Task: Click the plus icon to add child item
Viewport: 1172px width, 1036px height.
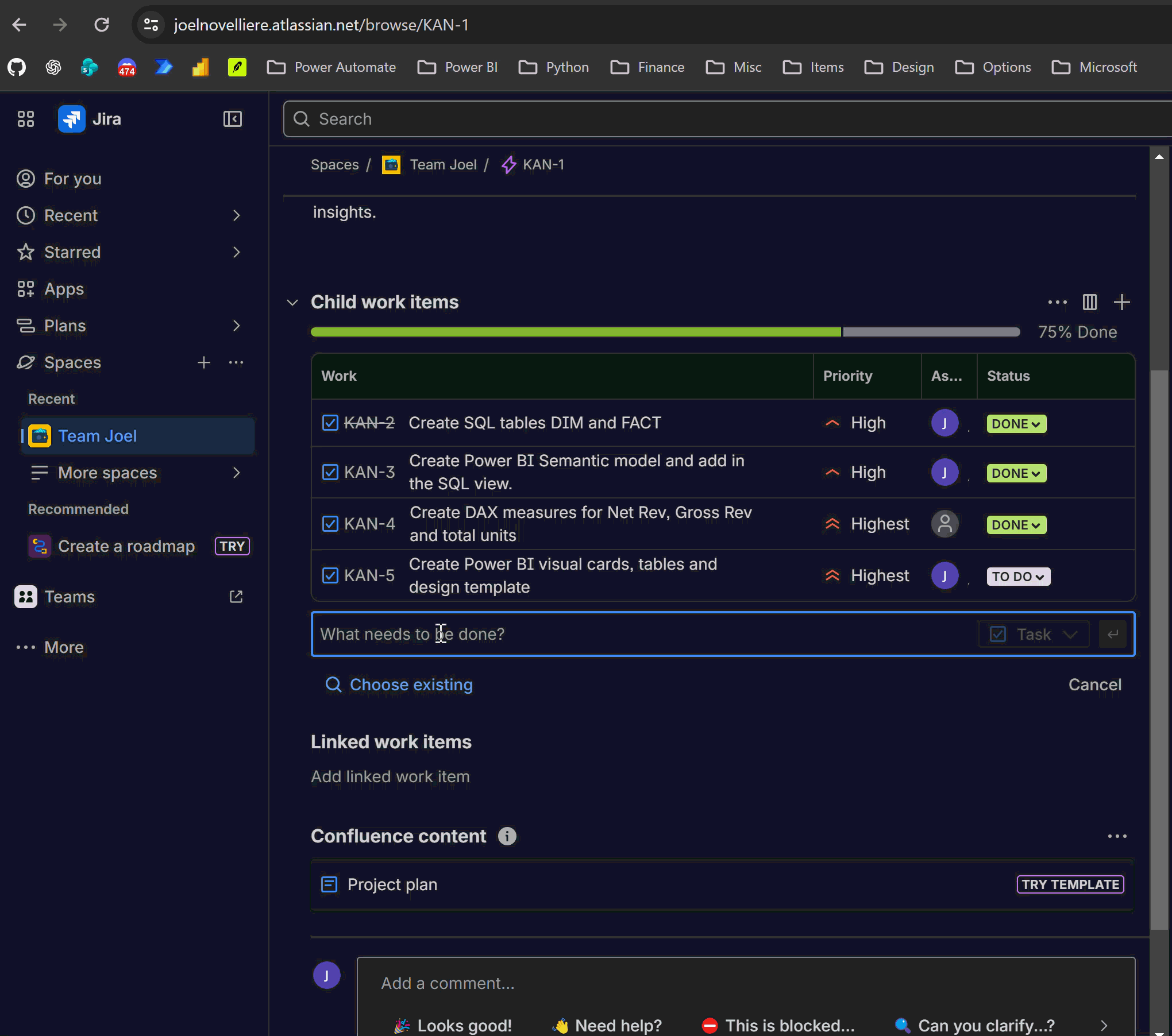Action: pyautogui.click(x=1121, y=302)
